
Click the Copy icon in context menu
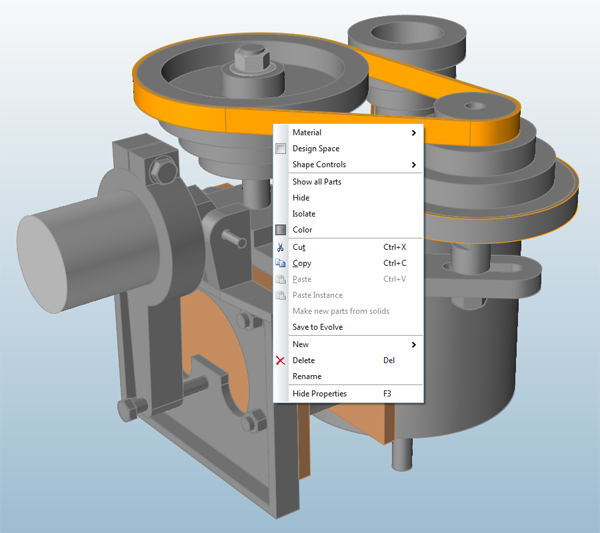281,263
